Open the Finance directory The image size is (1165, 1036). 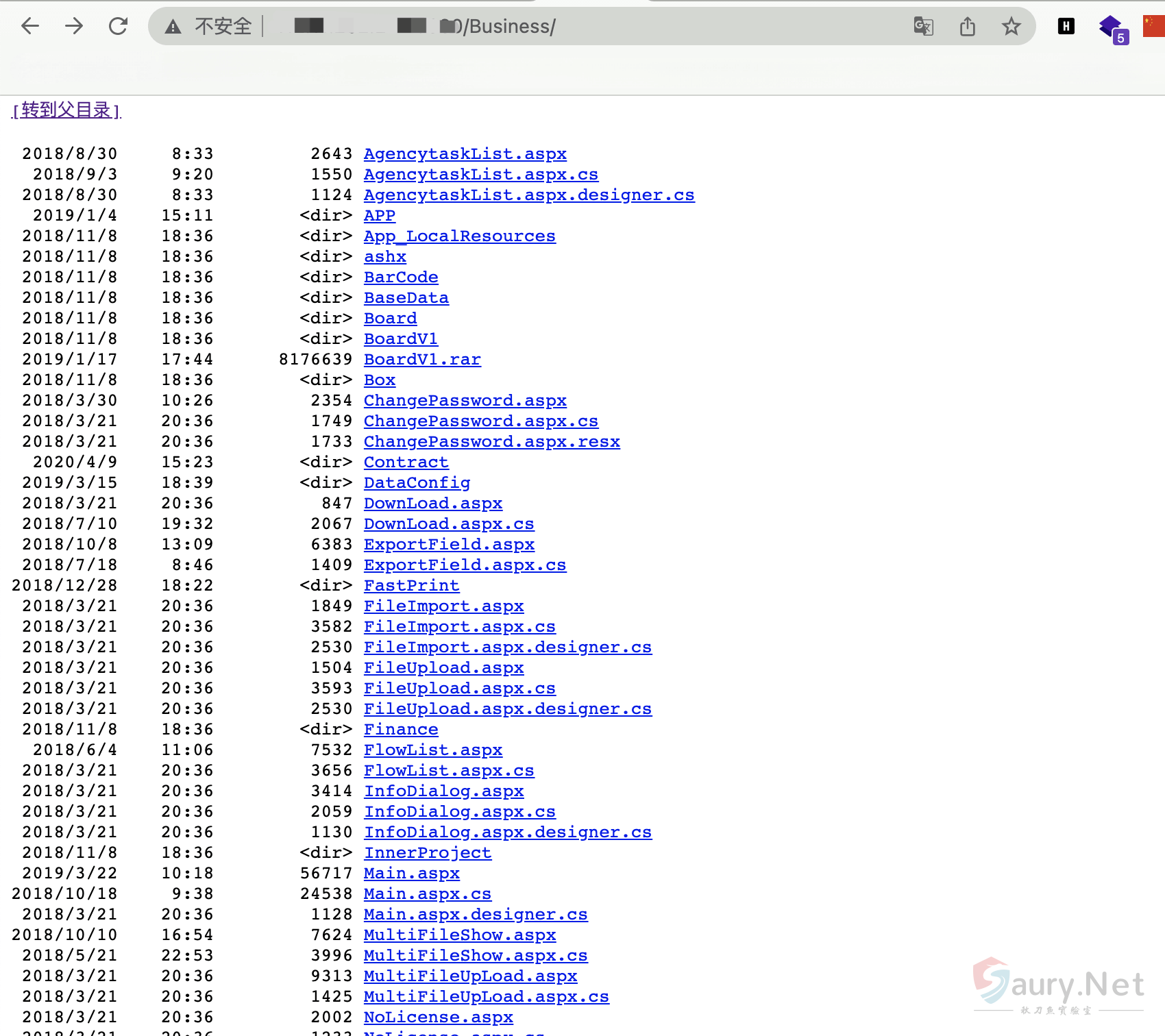(400, 730)
